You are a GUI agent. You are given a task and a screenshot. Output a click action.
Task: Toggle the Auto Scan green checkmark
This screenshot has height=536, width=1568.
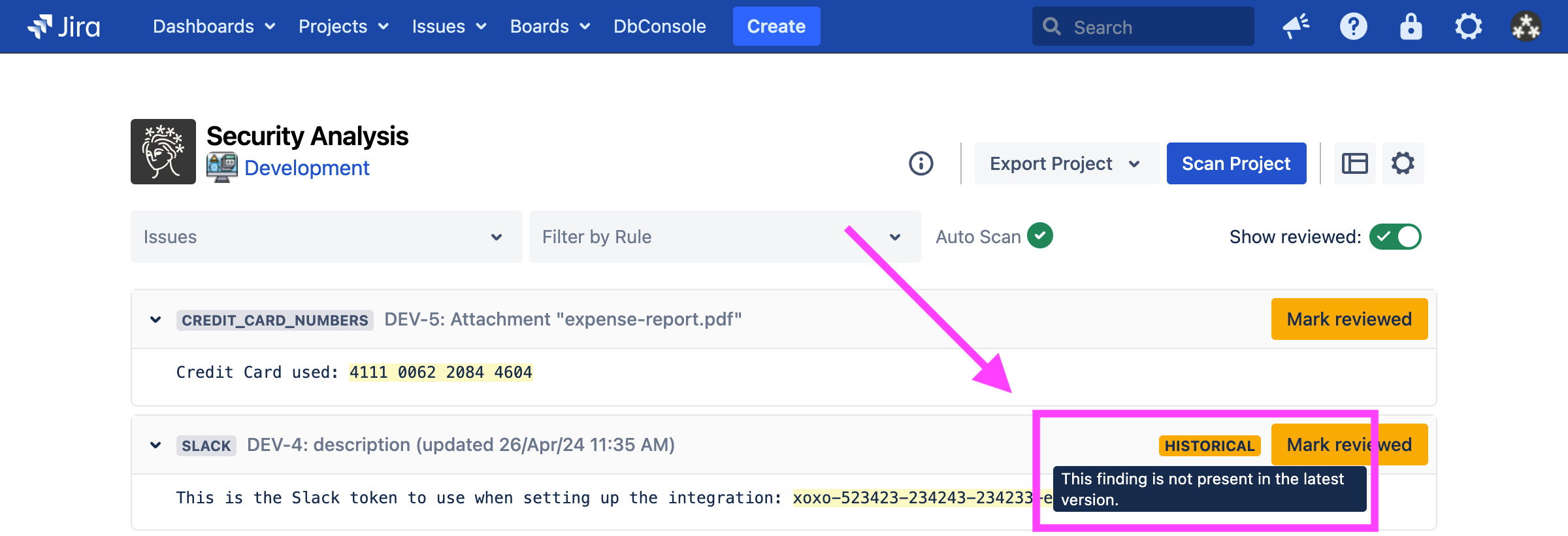point(1040,236)
